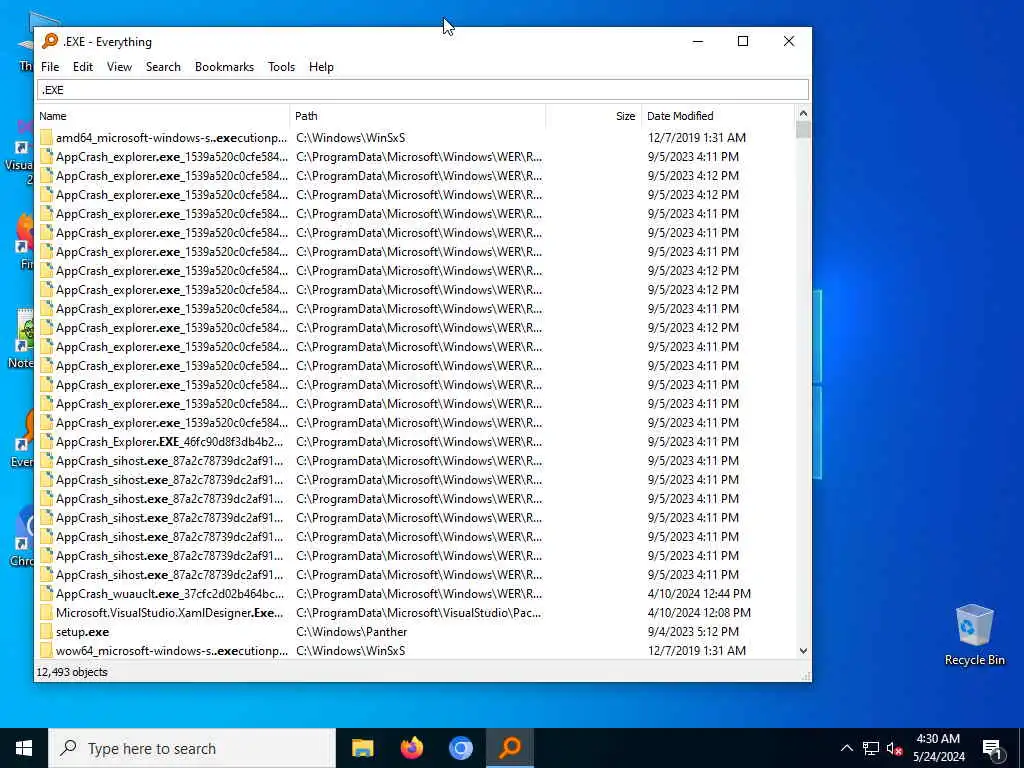Screen dimensions: 1024x768
Task: Show hidden system tray icons
Action: (846, 748)
